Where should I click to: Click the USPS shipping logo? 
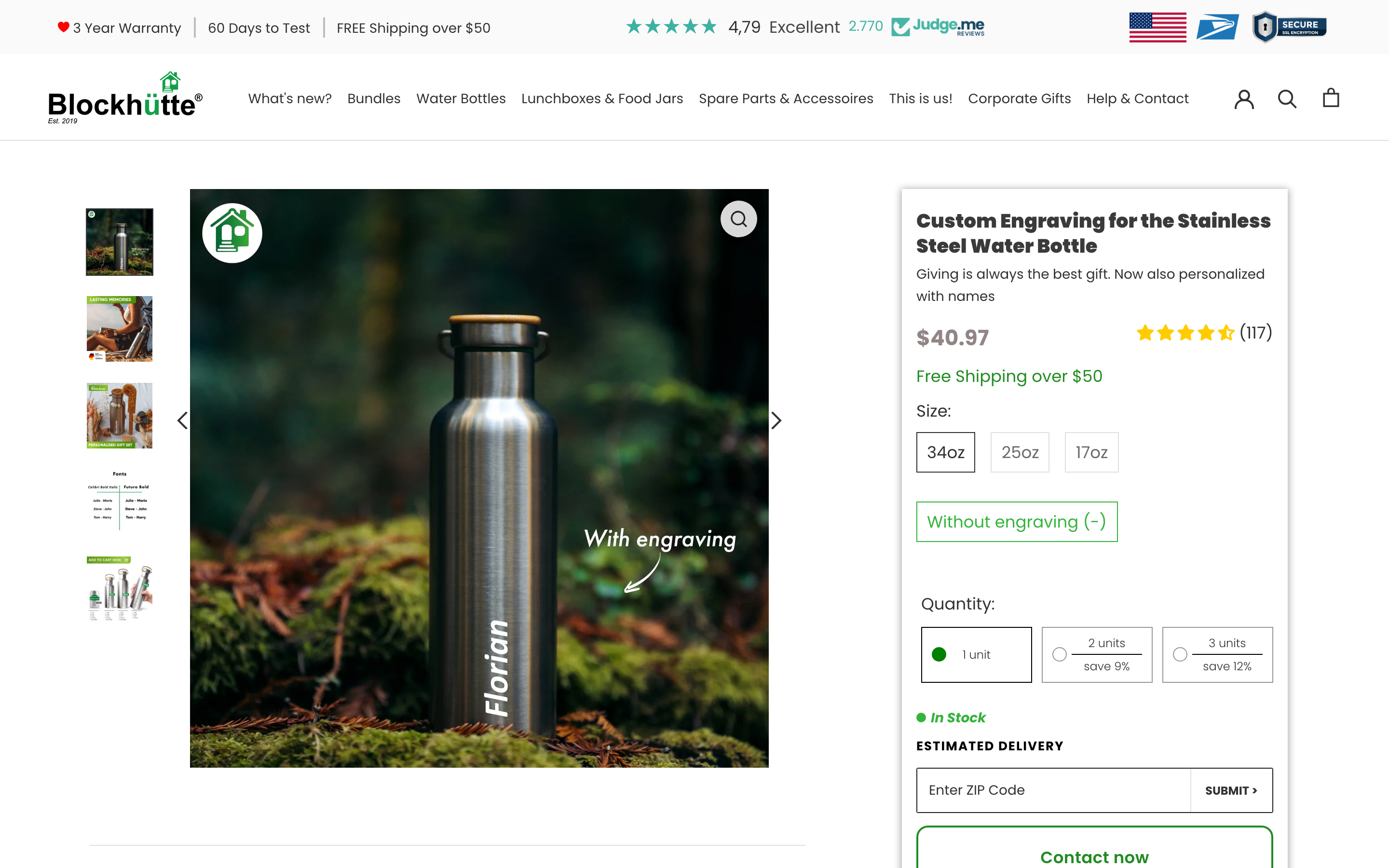pyautogui.click(x=1217, y=27)
